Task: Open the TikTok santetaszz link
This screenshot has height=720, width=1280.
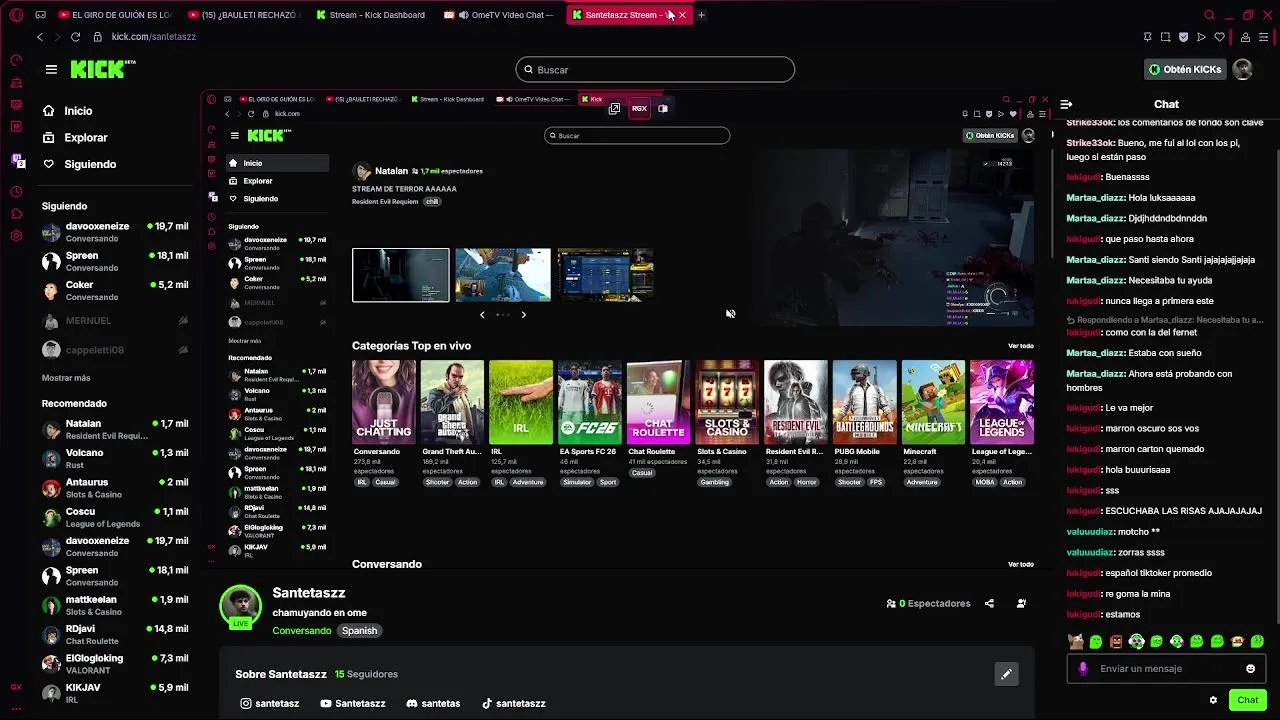Action: [514, 704]
